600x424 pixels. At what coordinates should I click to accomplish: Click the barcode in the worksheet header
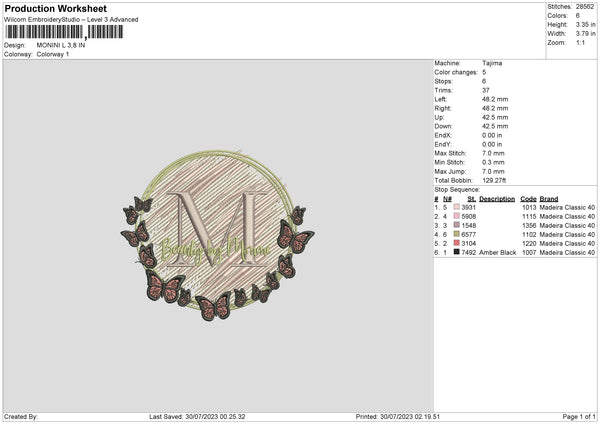tap(64, 32)
